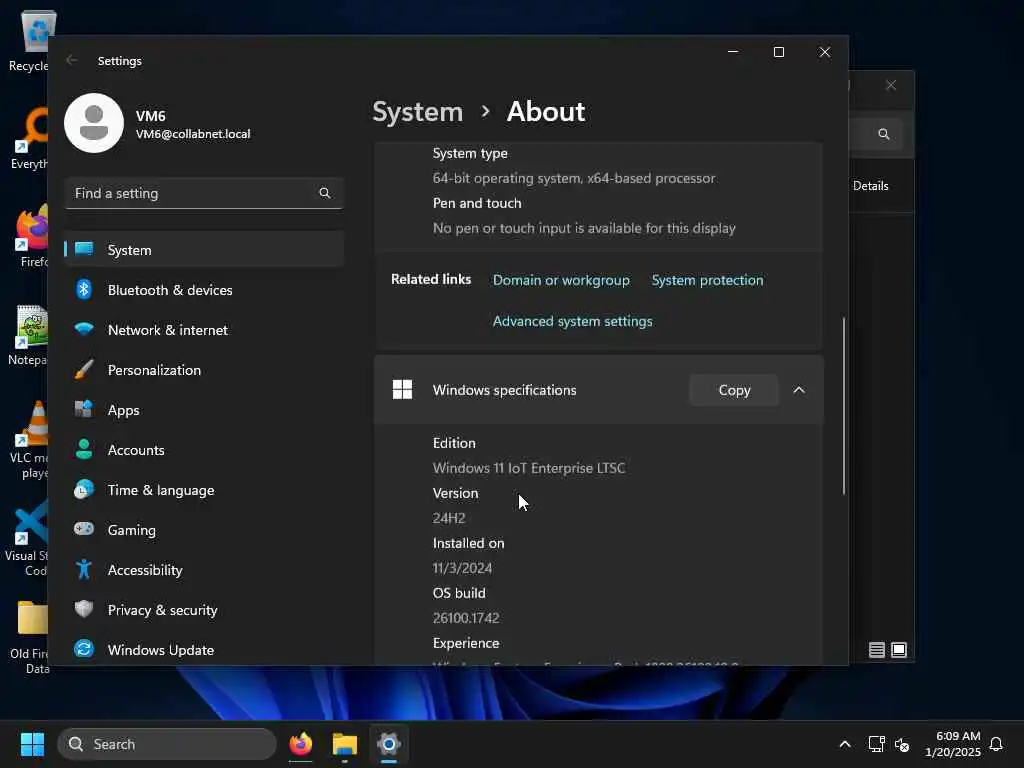Click the Time & language clock icon
The height and width of the screenshot is (768, 1024).
(x=84, y=489)
